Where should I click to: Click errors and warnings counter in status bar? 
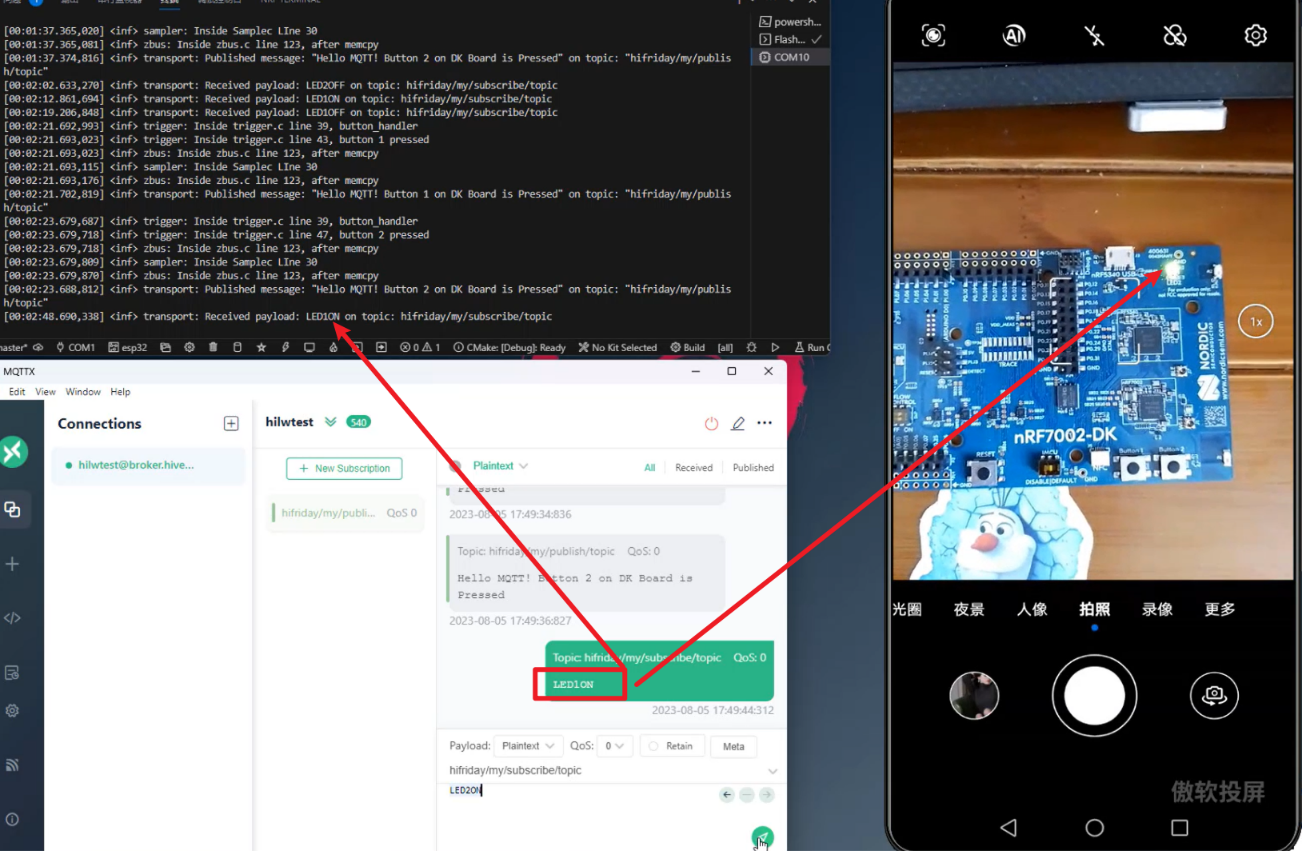(x=421, y=348)
